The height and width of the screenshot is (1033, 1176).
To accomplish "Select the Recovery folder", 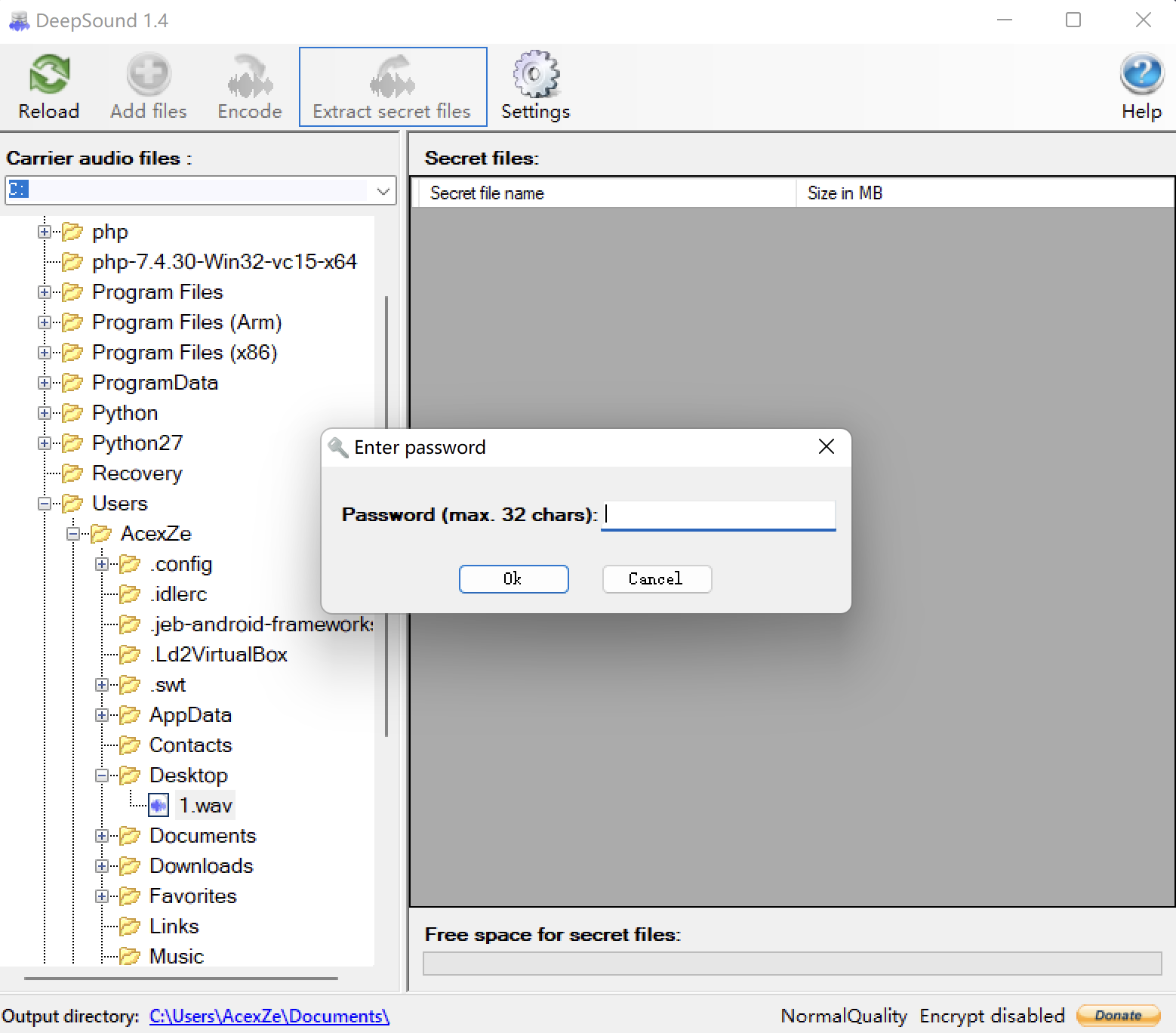I will click(137, 473).
